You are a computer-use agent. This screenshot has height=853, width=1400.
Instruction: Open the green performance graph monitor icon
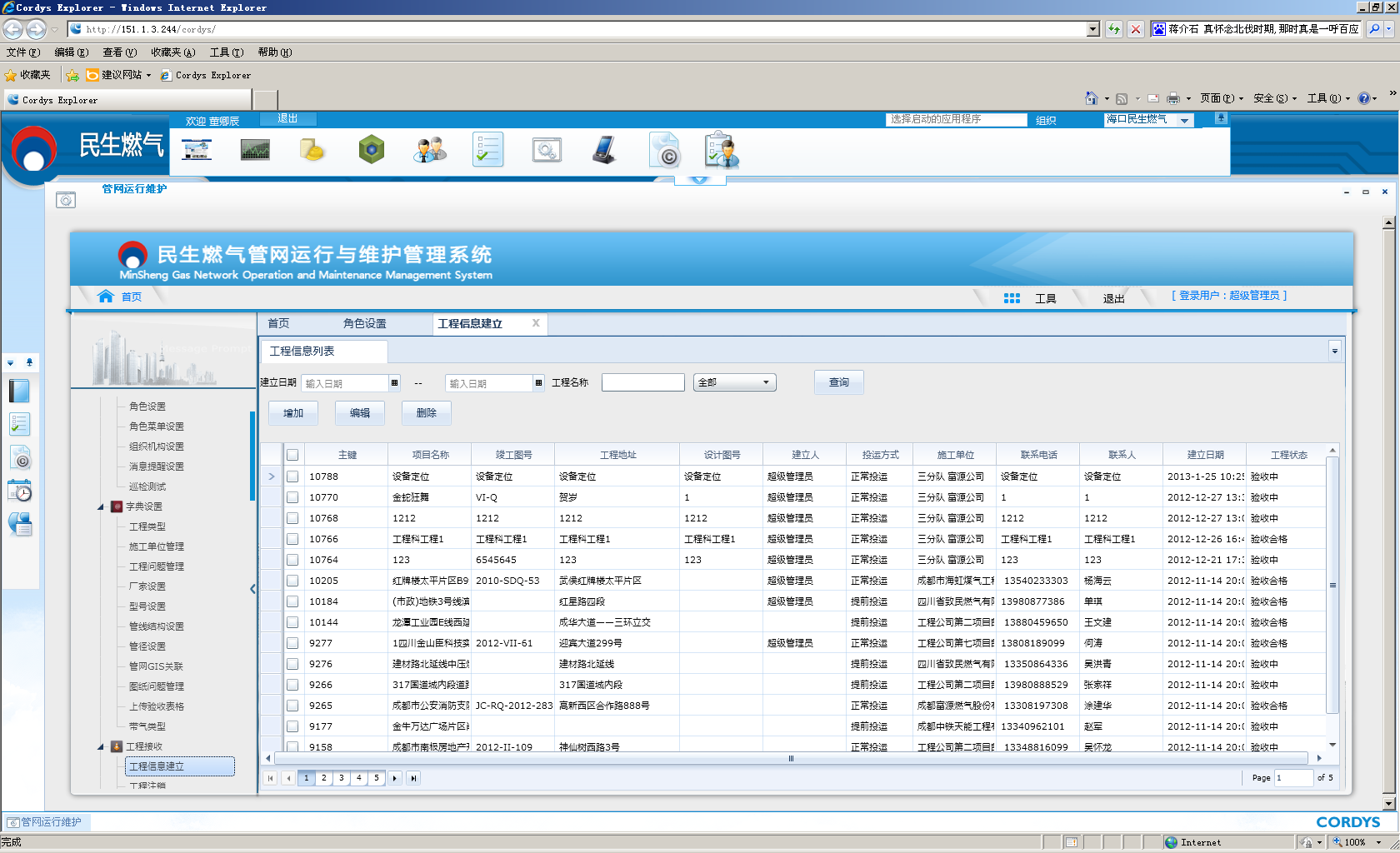pyautogui.click(x=255, y=151)
